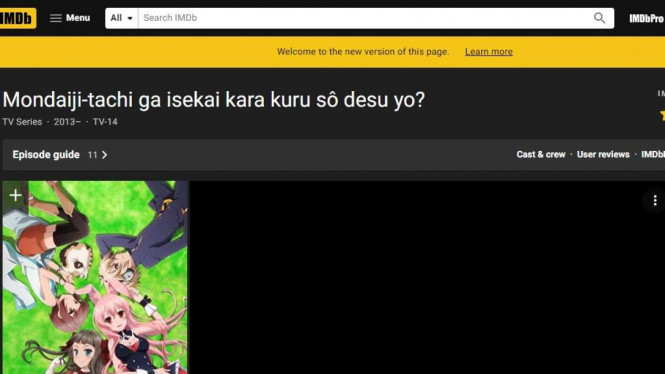This screenshot has height=374, width=665.
Task: Follow the Learn more link
Action: point(489,52)
